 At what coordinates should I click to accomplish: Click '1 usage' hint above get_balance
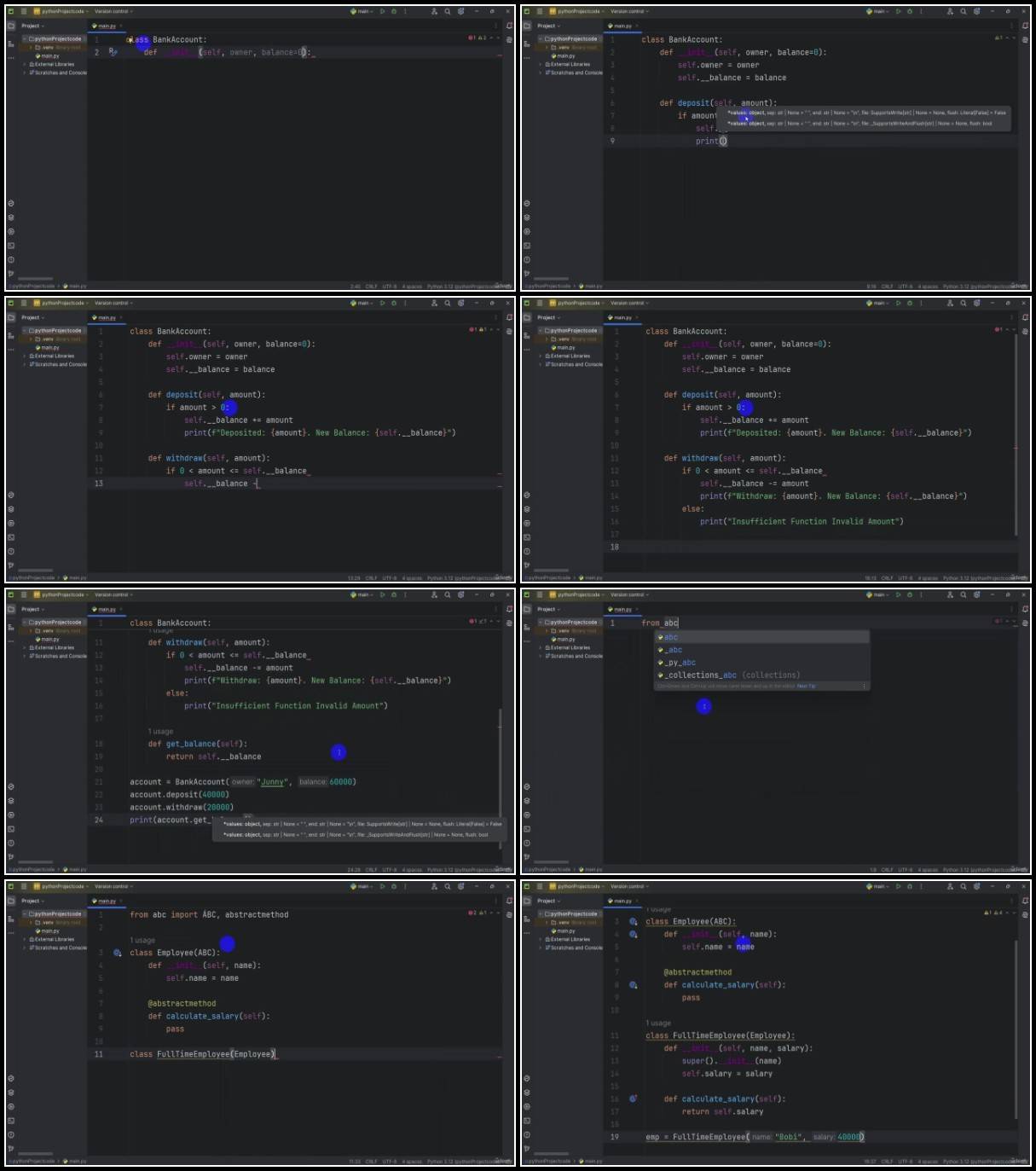click(x=160, y=732)
